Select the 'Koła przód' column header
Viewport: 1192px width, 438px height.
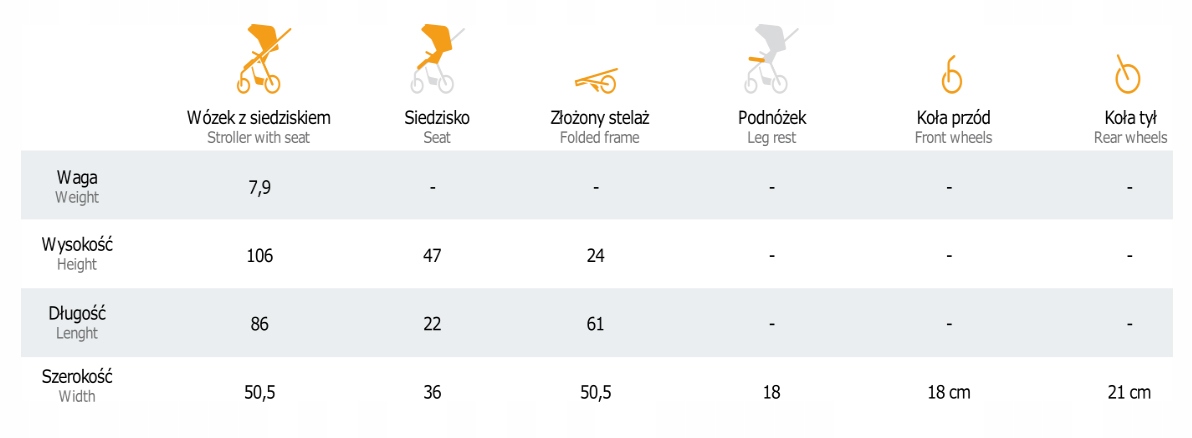coord(953,118)
